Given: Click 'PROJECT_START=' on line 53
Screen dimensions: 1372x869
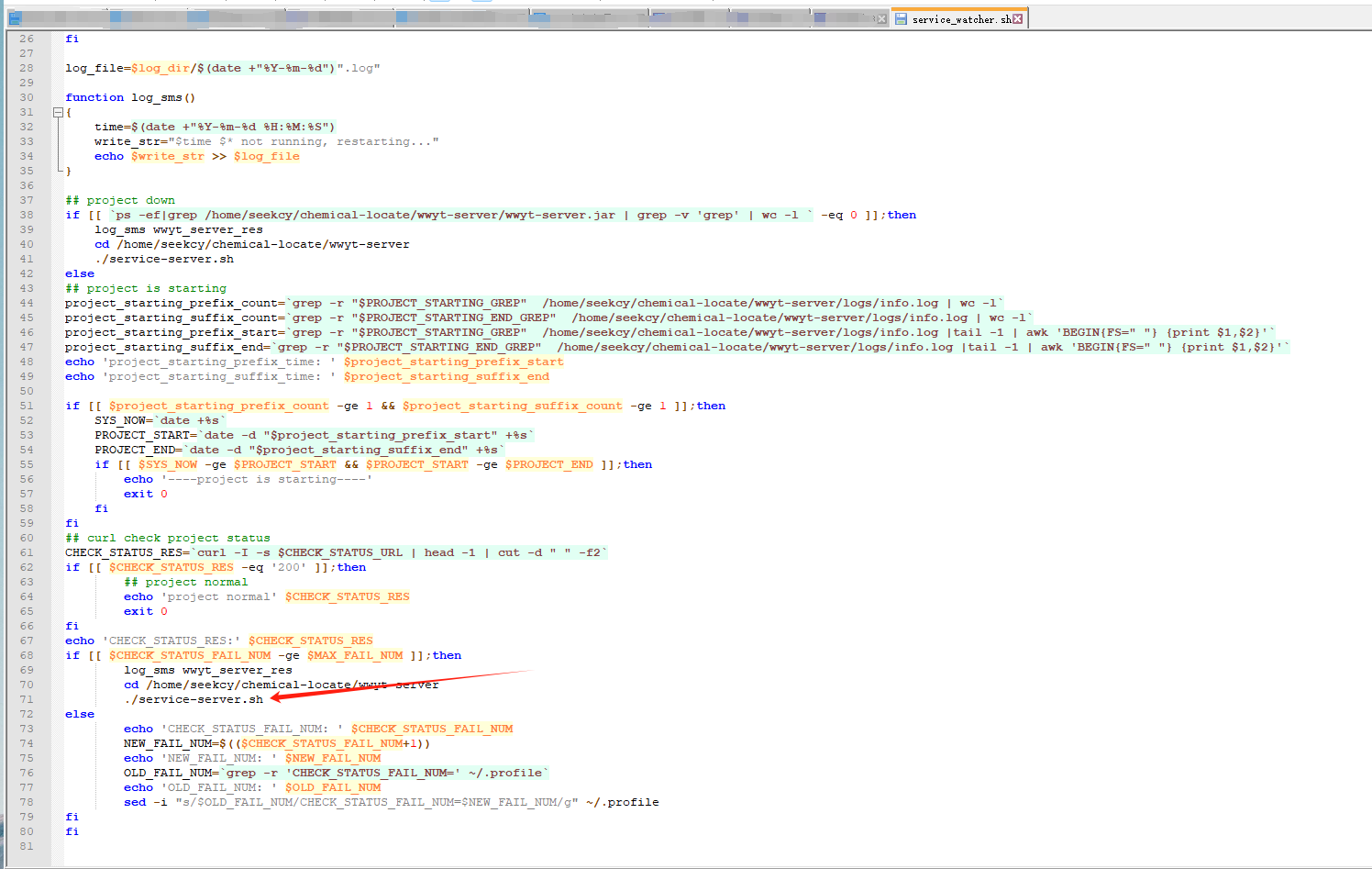Looking at the screenshot, I should [146, 435].
